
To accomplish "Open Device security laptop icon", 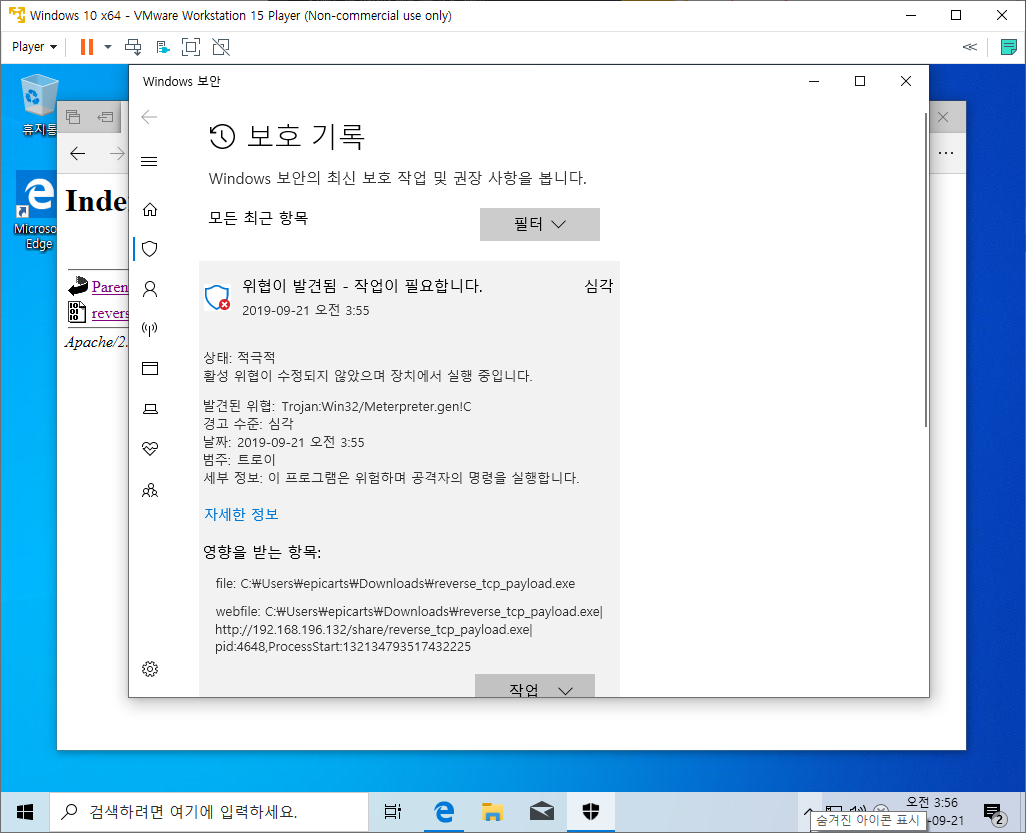I will 150,409.
